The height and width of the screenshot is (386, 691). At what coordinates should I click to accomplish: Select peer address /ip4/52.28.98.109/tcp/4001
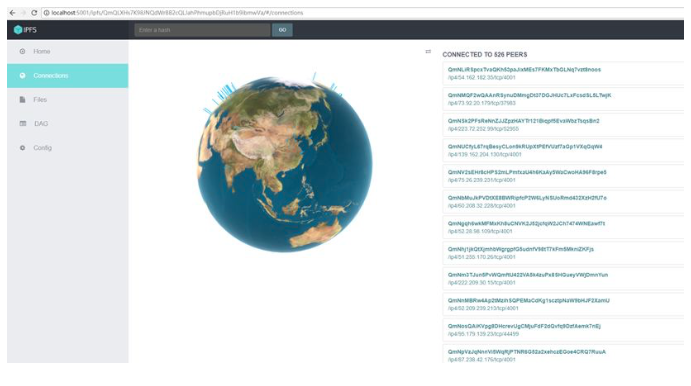(x=480, y=231)
